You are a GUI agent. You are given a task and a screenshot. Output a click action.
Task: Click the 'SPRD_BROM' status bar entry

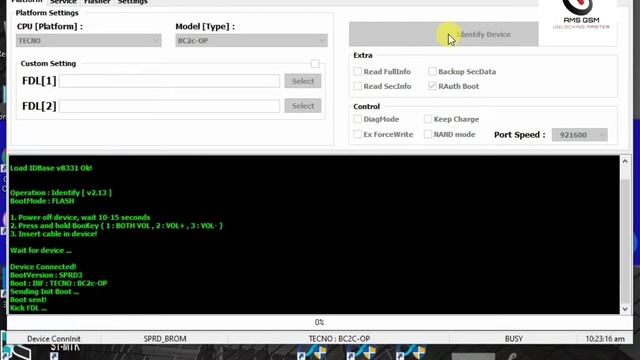pyautogui.click(x=165, y=339)
